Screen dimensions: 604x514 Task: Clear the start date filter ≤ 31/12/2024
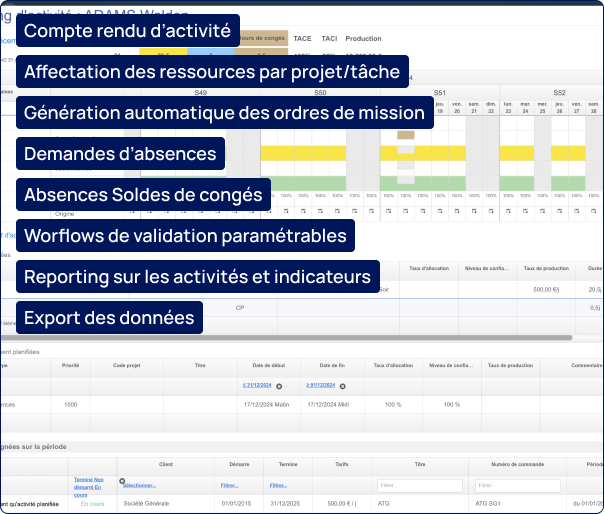(279, 385)
